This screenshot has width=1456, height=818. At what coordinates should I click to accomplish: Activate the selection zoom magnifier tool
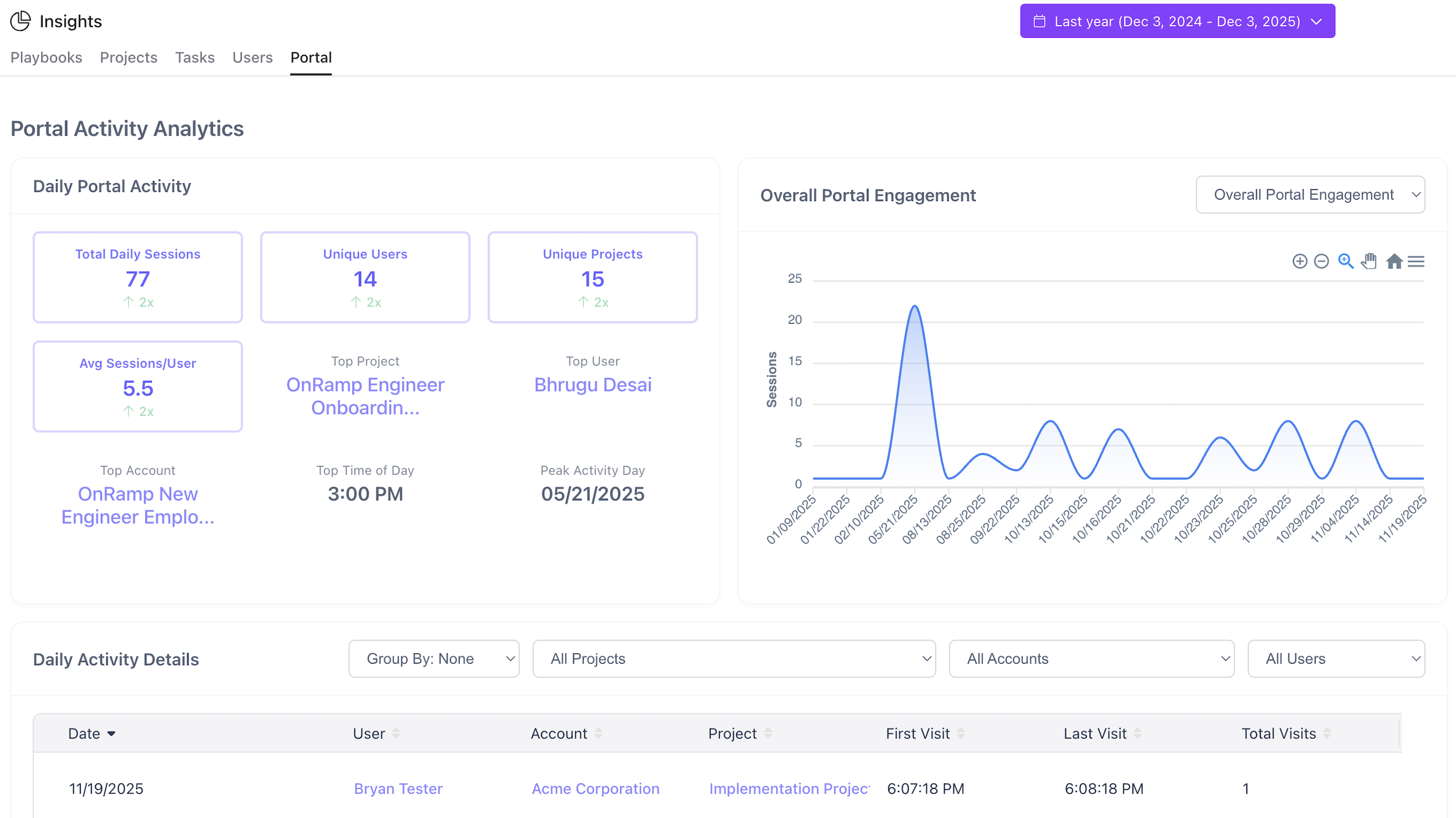click(x=1346, y=262)
